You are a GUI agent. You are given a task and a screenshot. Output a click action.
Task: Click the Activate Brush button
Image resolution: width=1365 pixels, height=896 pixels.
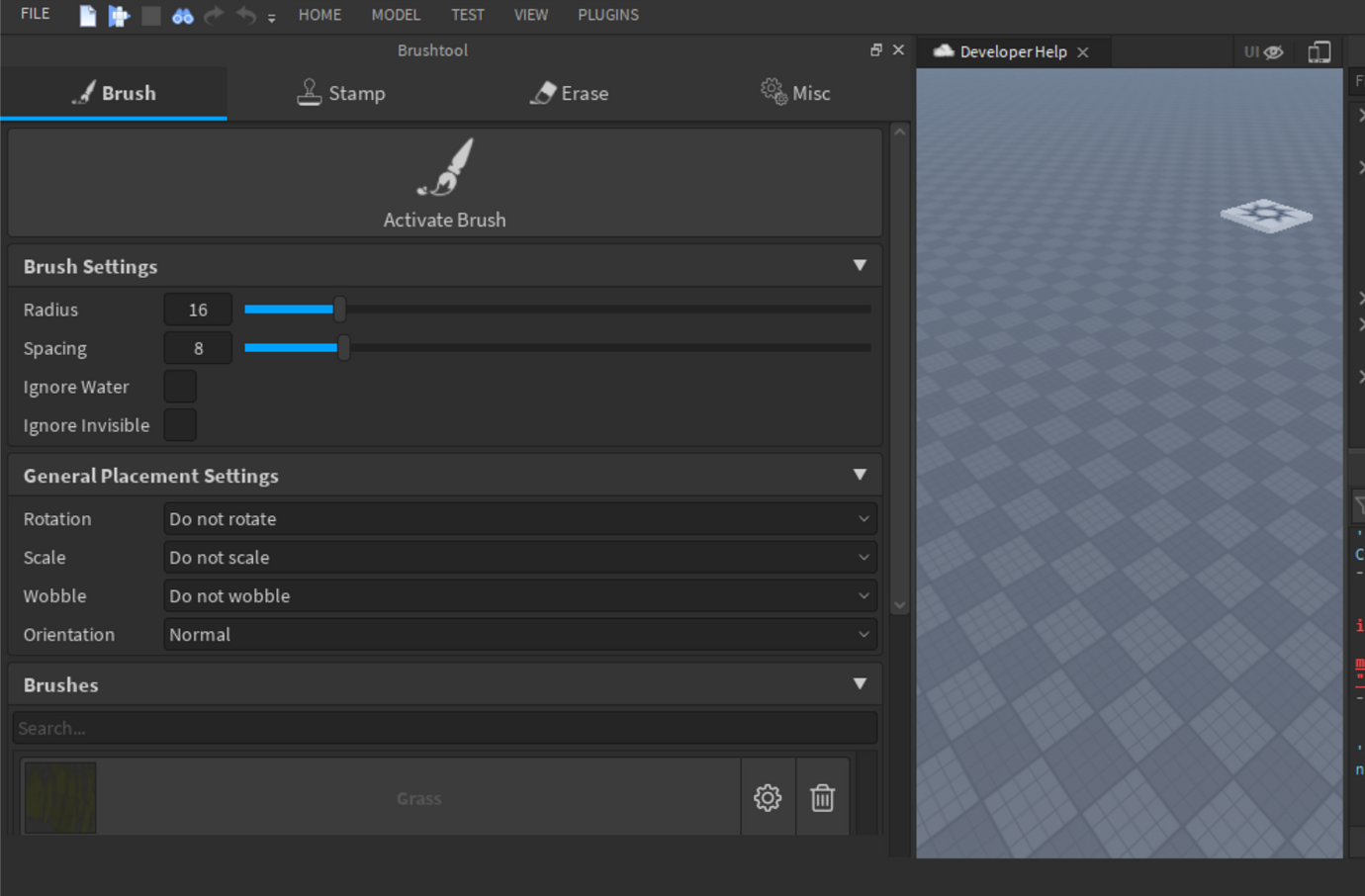pyautogui.click(x=444, y=183)
